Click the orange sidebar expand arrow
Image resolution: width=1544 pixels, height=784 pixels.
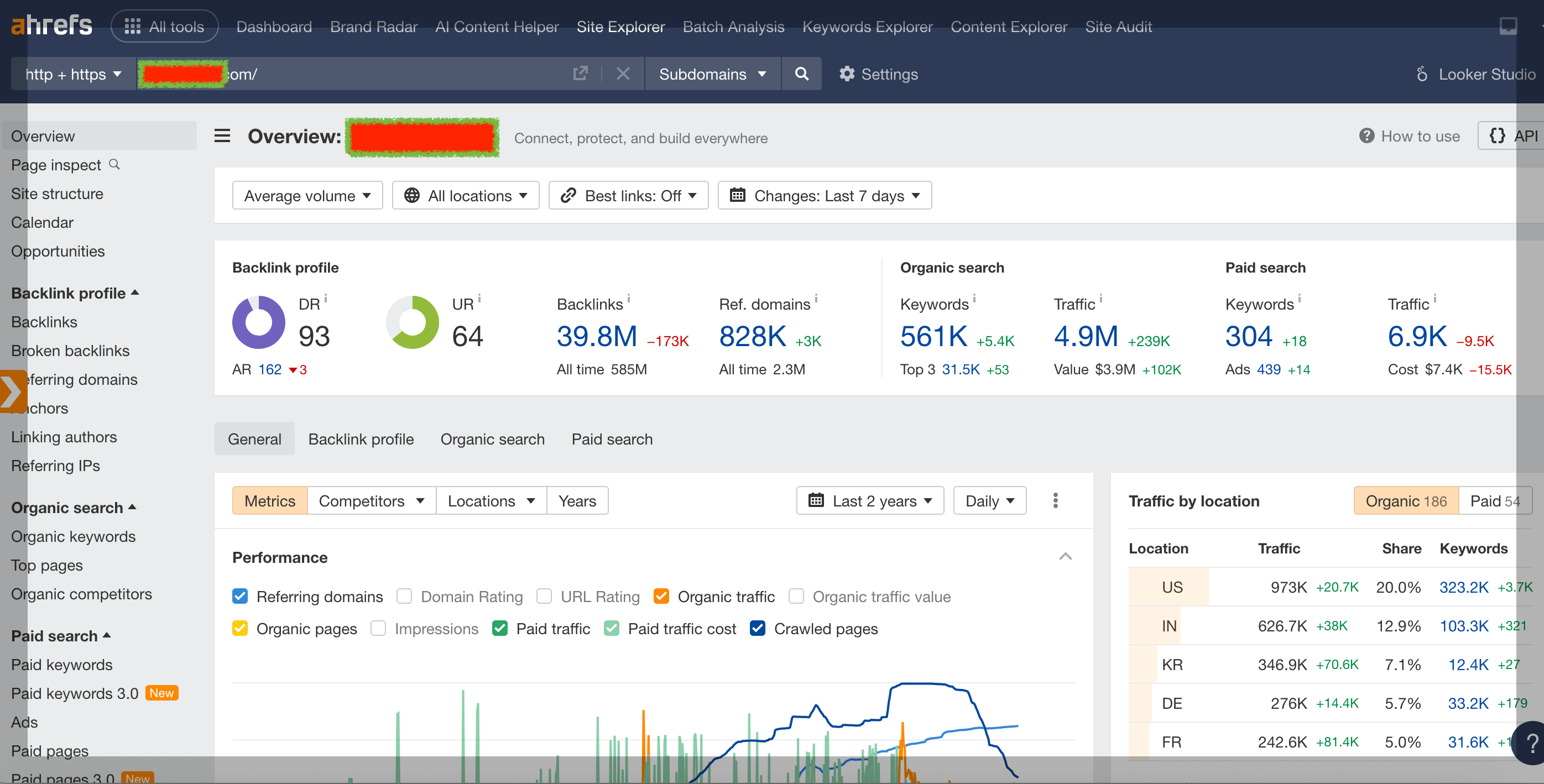pyautogui.click(x=12, y=391)
